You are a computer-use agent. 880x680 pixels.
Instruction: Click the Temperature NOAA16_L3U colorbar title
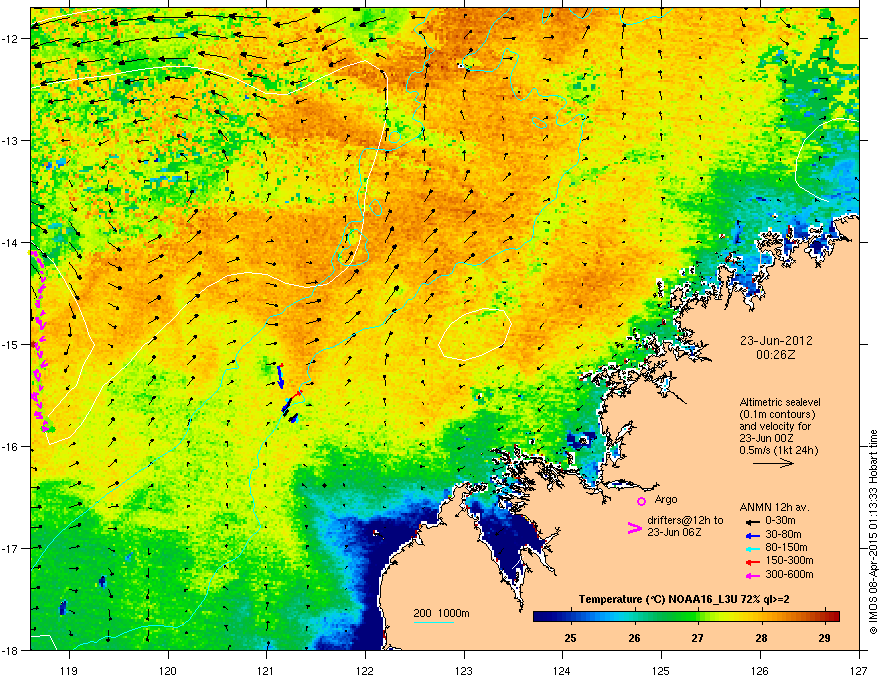pyautogui.click(x=684, y=599)
